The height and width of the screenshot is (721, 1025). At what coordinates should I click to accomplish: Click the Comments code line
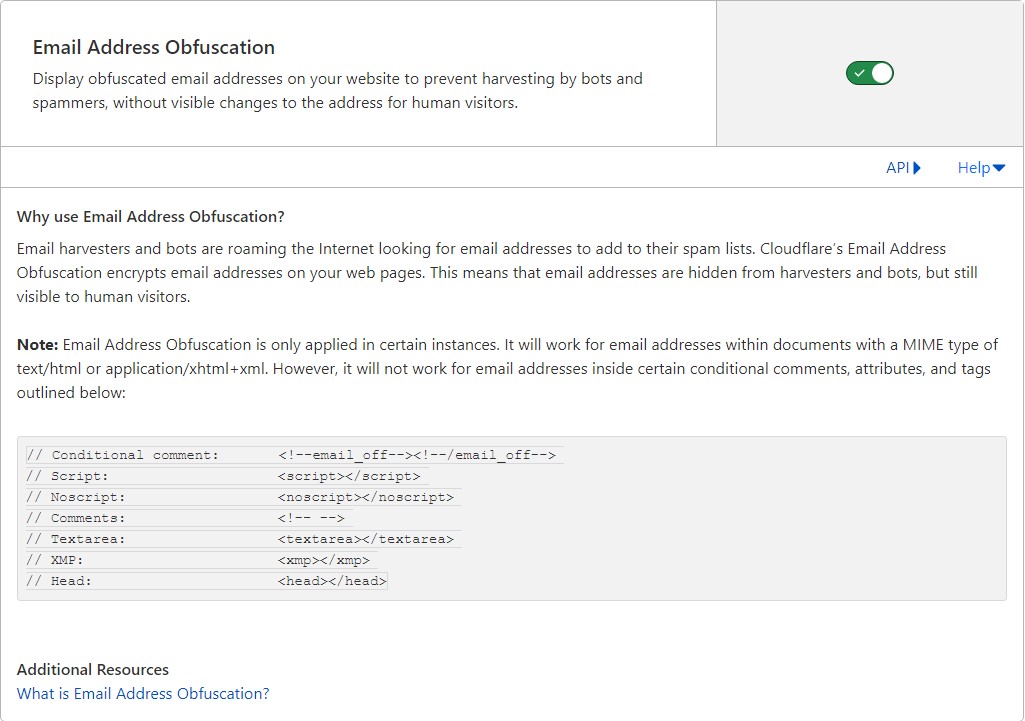pos(188,518)
